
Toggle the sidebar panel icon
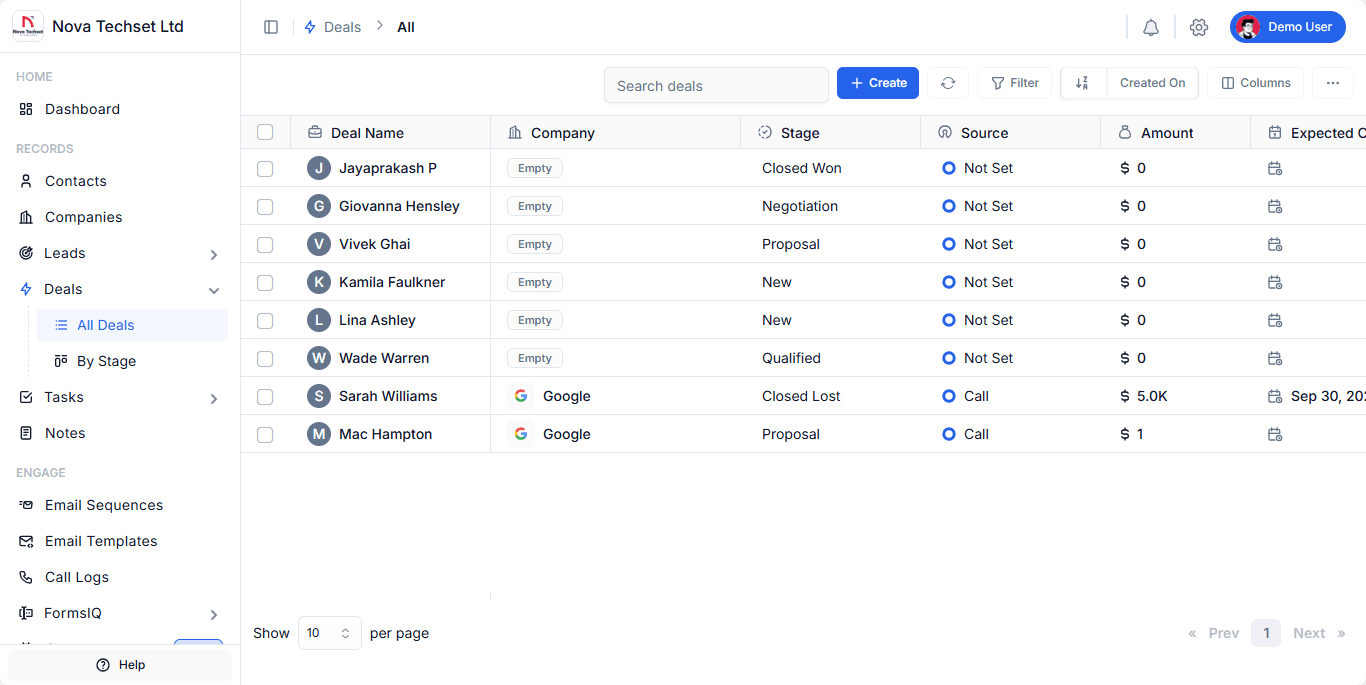[x=271, y=27]
